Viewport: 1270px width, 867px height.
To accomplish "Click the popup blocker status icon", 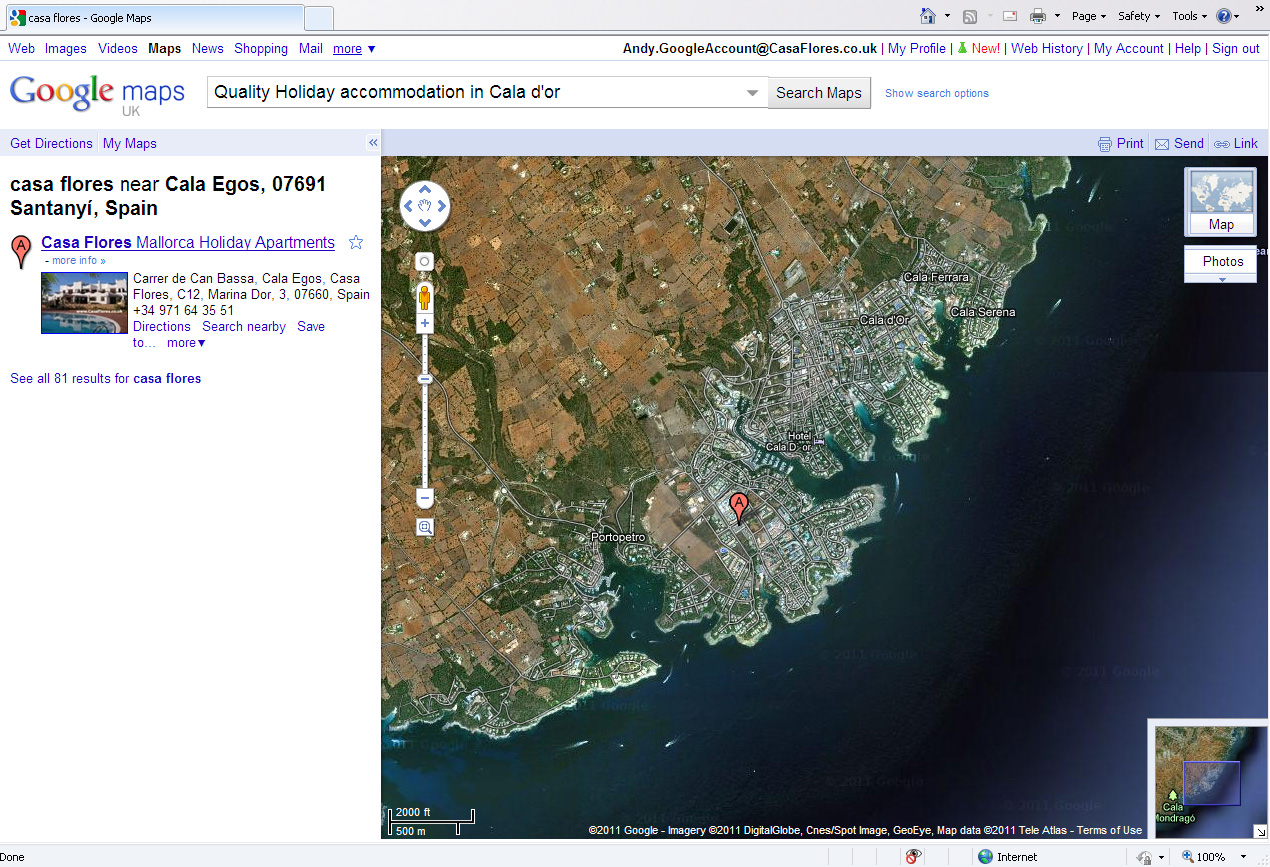I will (912, 857).
